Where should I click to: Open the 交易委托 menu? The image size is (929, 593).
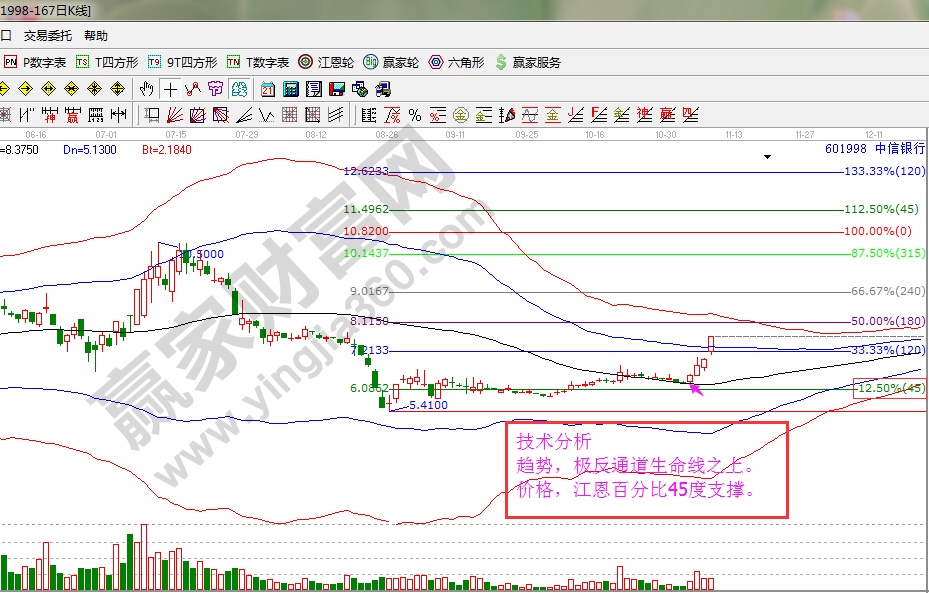48,35
